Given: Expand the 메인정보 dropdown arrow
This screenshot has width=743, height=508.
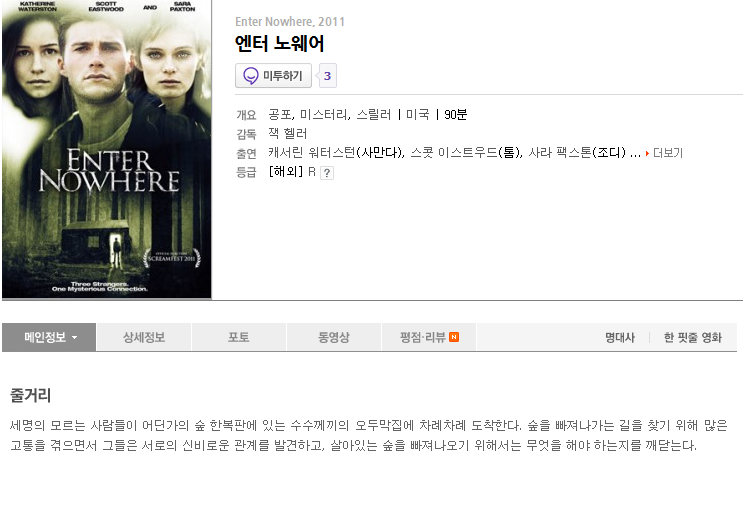Looking at the screenshot, I should [74, 338].
